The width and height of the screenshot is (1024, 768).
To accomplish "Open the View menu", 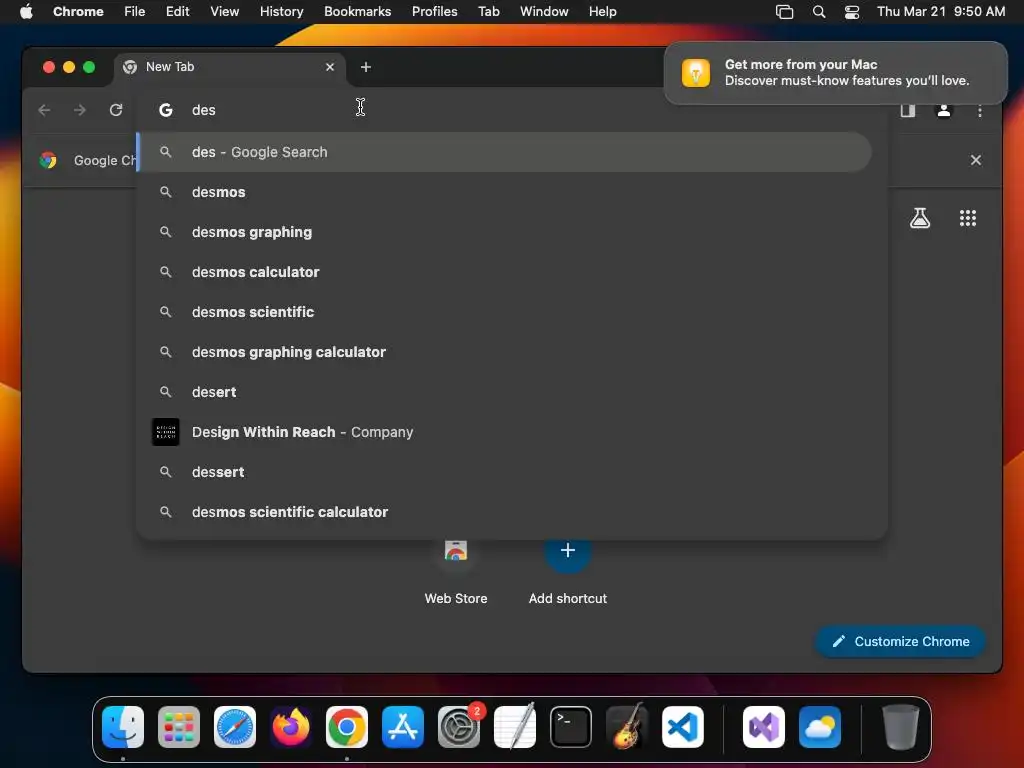I will click(225, 12).
